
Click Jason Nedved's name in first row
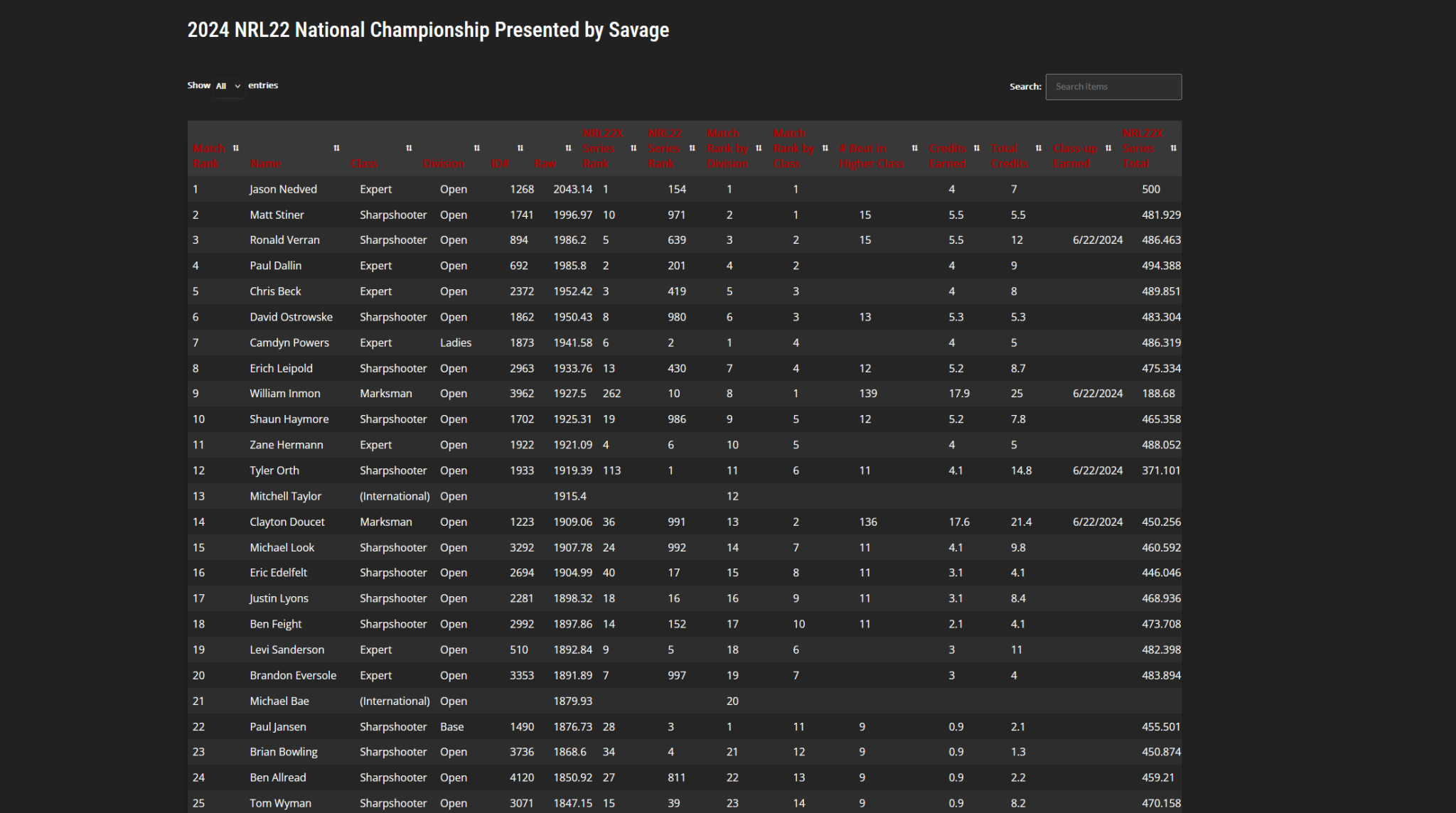283,189
